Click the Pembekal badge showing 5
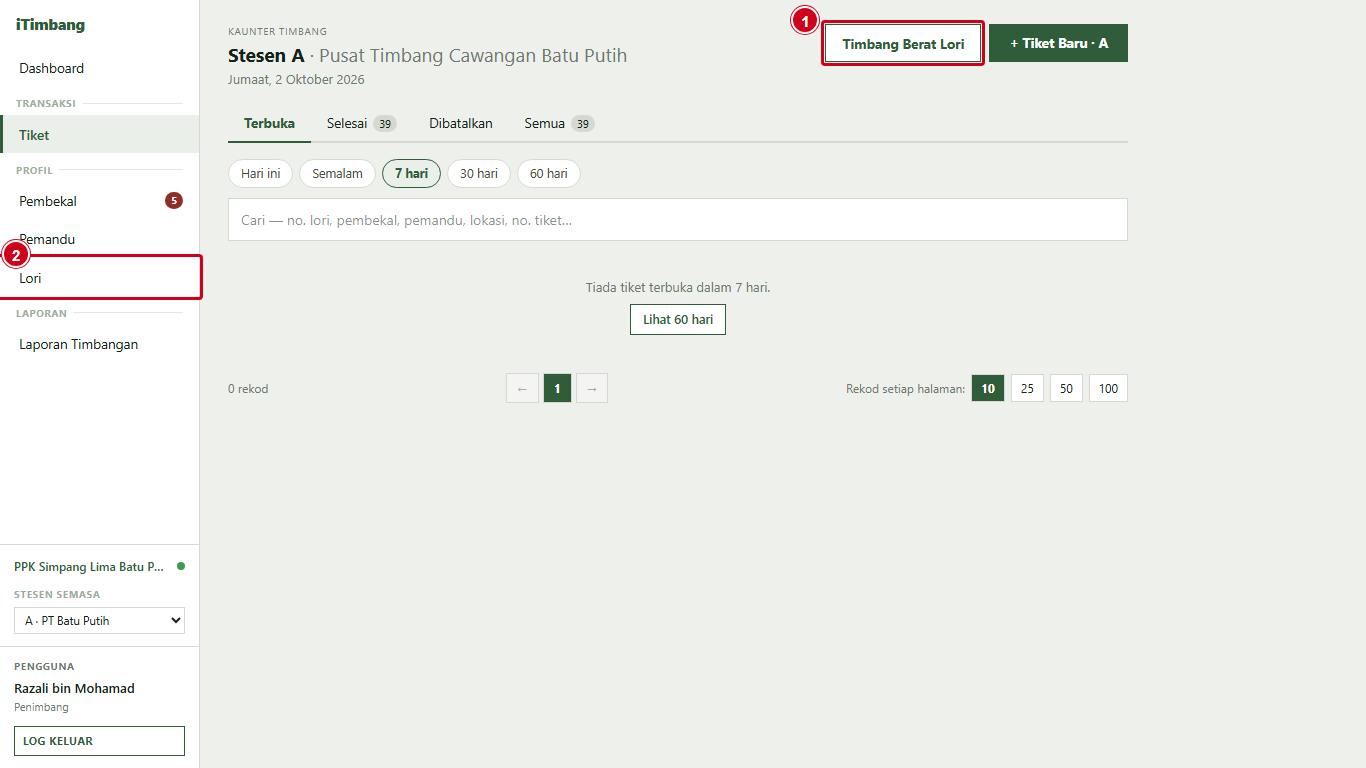This screenshot has width=1366, height=768. point(174,201)
